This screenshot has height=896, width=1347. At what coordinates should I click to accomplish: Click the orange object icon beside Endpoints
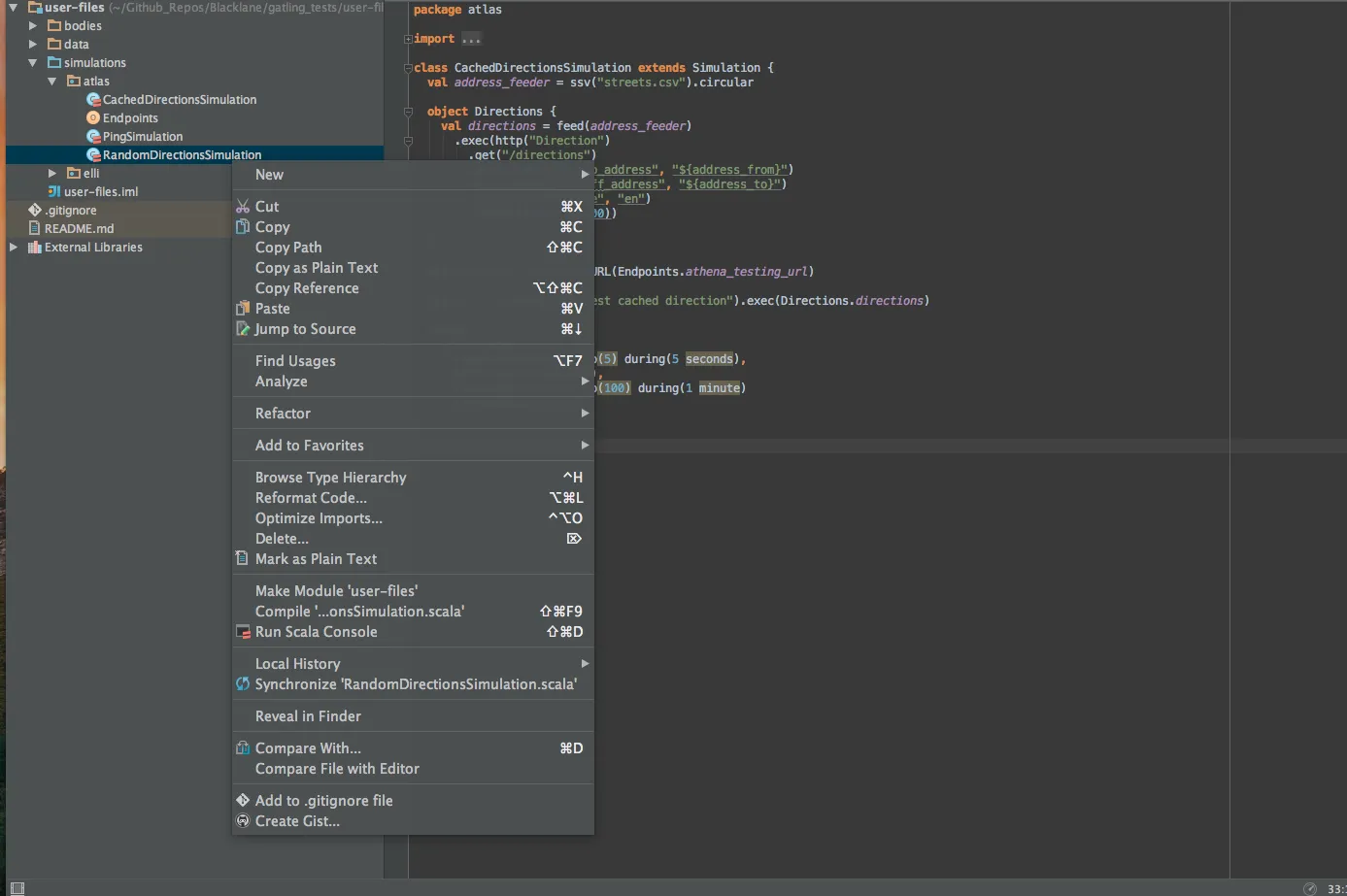[93, 118]
